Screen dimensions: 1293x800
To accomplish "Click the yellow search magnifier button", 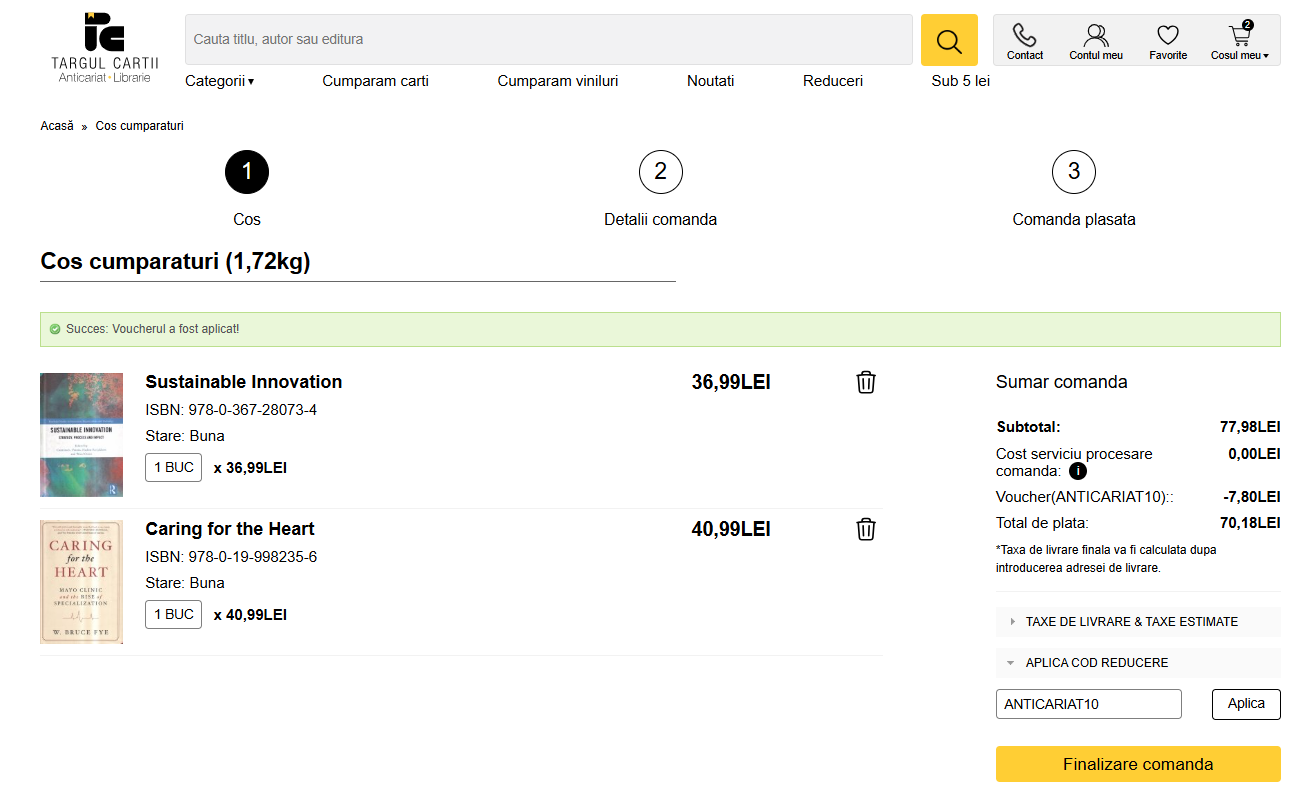I will click(x=948, y=40).
